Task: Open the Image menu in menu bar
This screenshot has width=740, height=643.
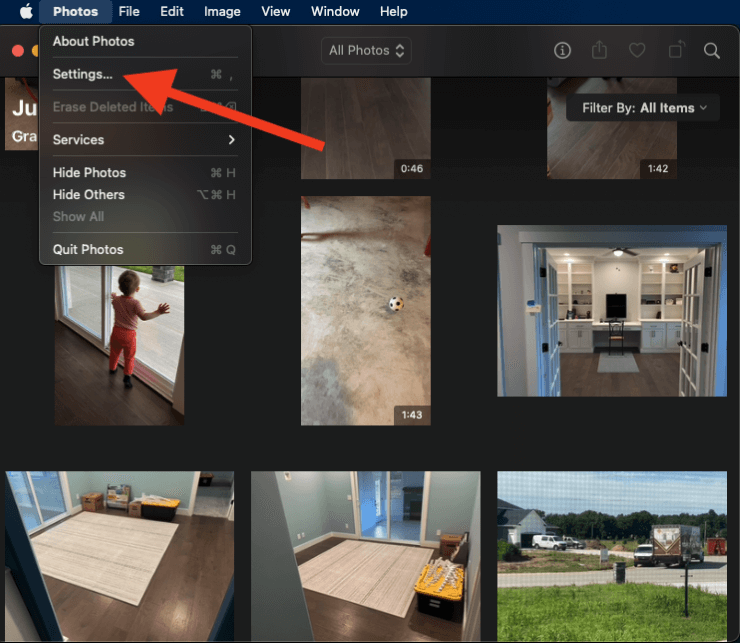Action: click(222, 12)
